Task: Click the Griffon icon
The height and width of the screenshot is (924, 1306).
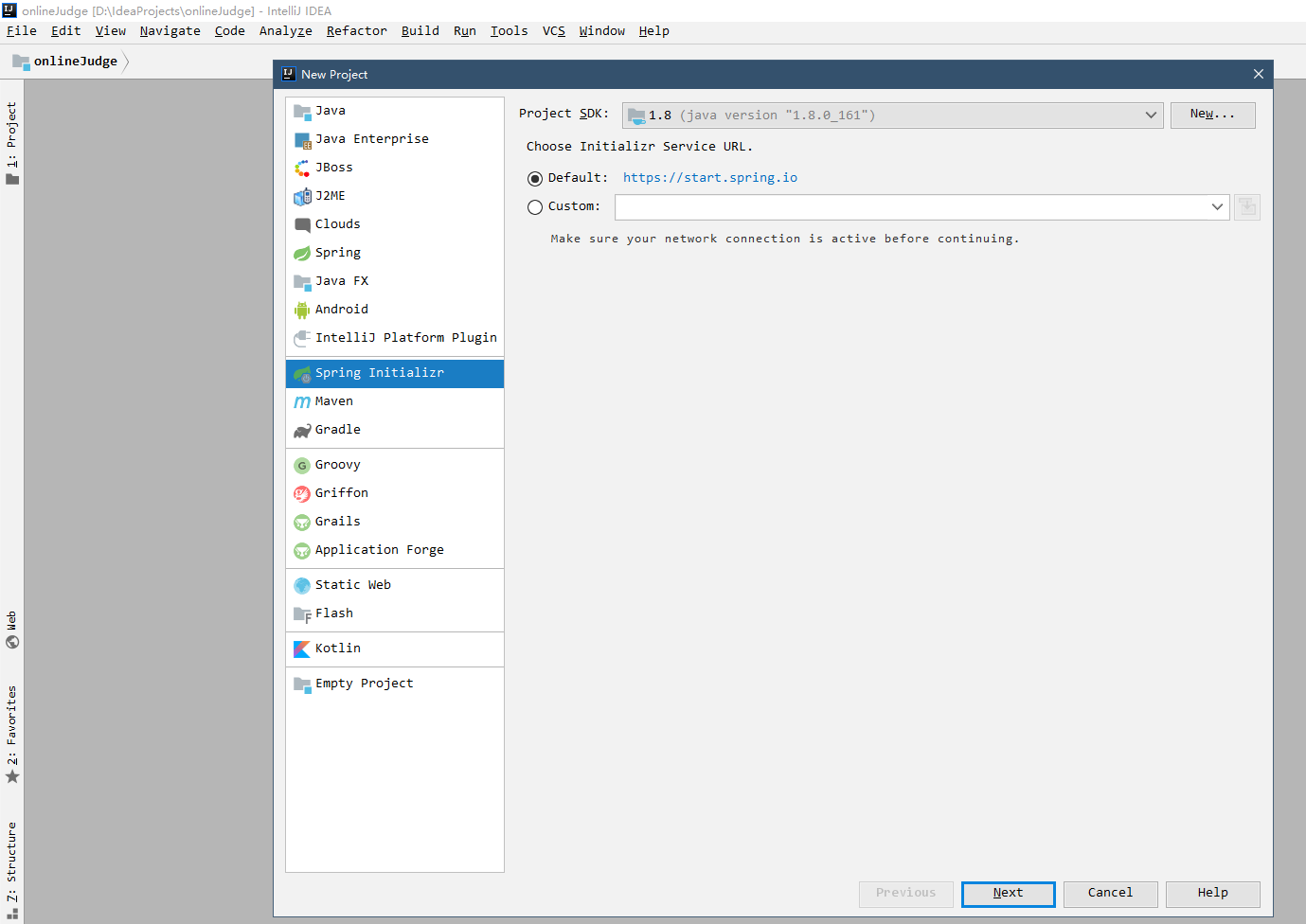Action: click(x=302, y=494)
